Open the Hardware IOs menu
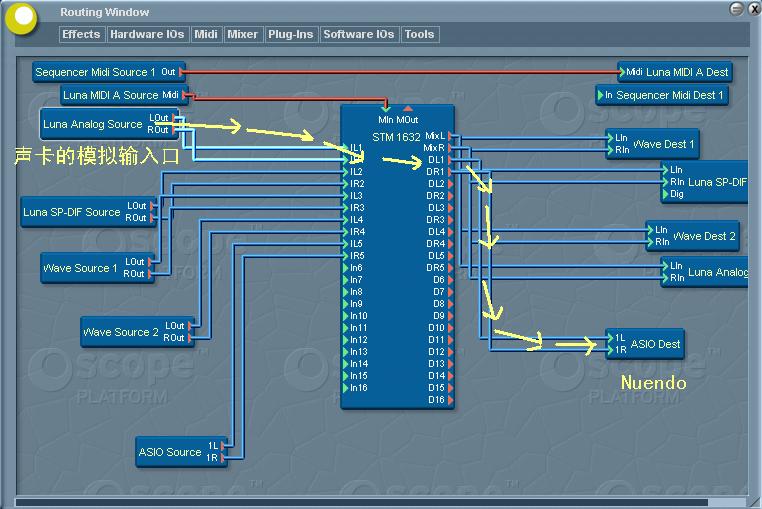Image resolution: width=762 pixels, height=509 pixels. (x=147, y=34)
